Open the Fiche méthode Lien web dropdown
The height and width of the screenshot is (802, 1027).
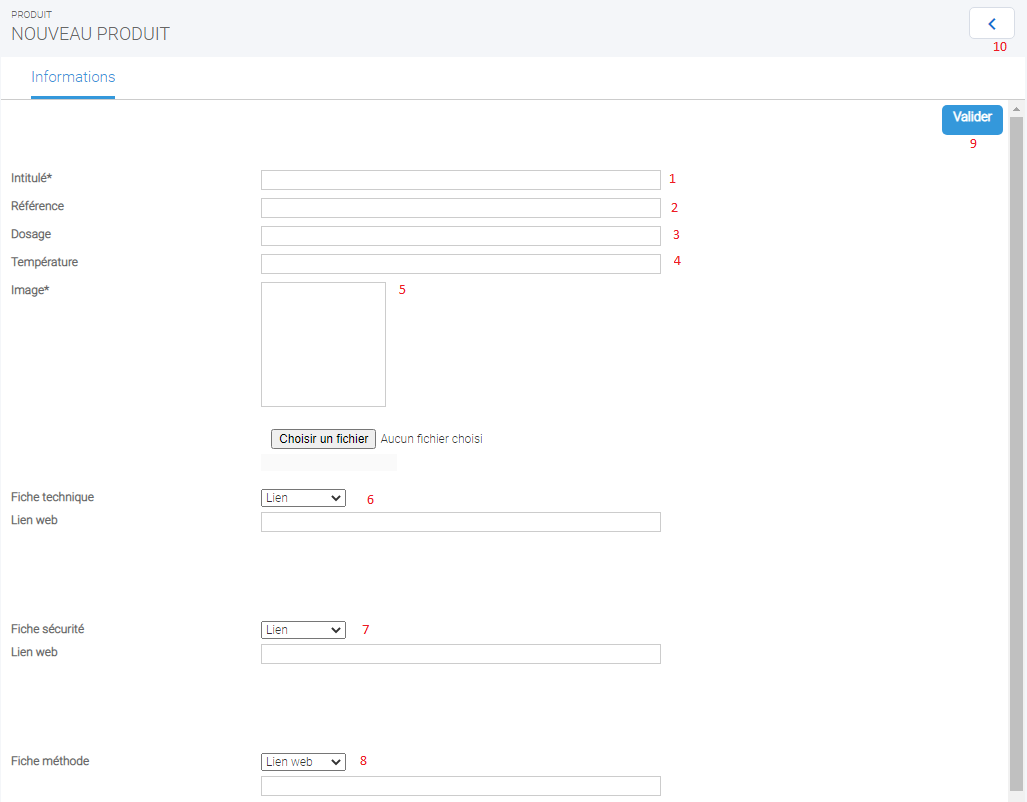pyautogui.click(x=303, y=762)
